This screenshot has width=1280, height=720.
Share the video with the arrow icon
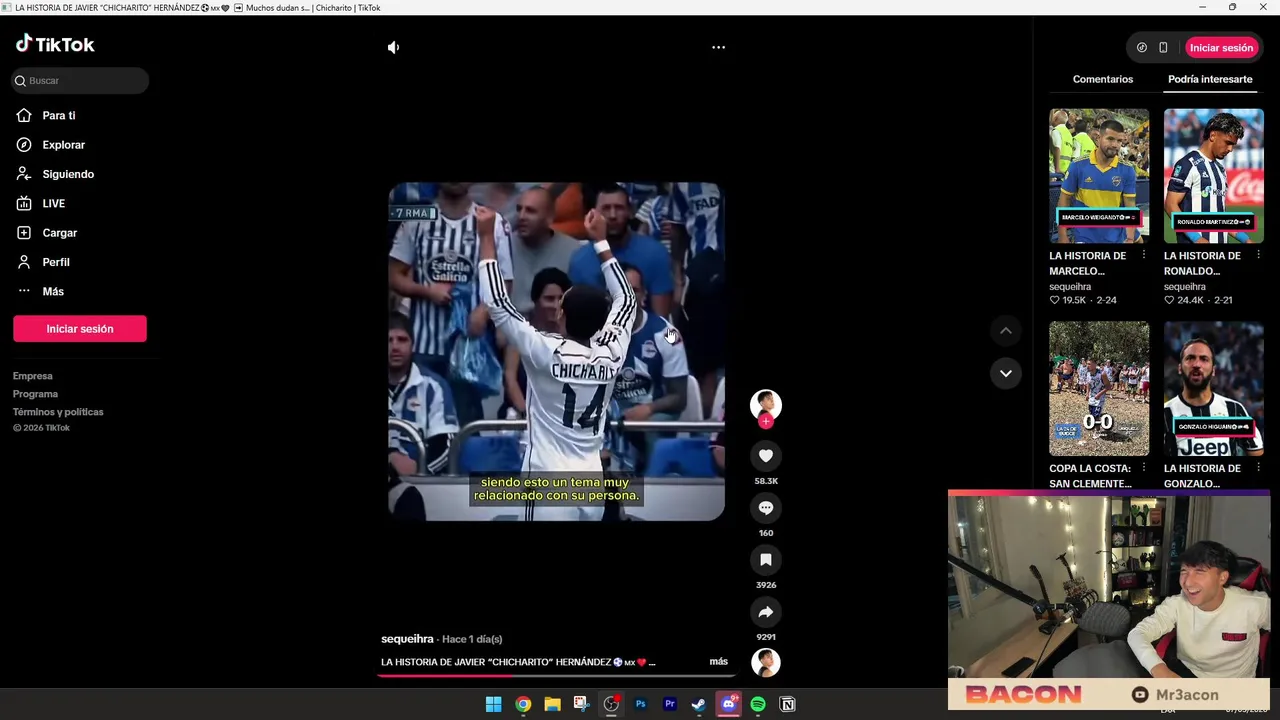[766, 612]
